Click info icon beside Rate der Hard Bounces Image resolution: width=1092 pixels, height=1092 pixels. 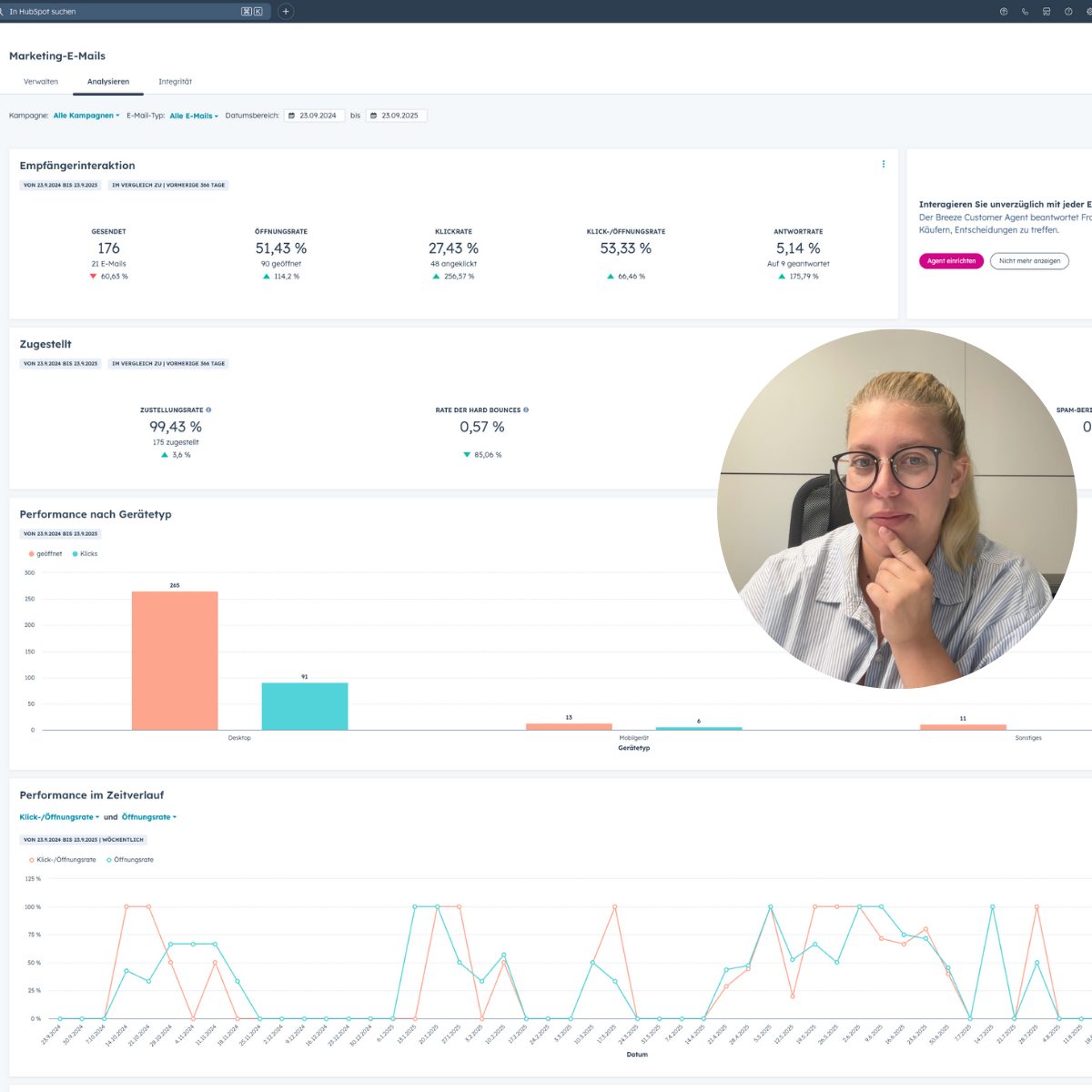[526, 410]
